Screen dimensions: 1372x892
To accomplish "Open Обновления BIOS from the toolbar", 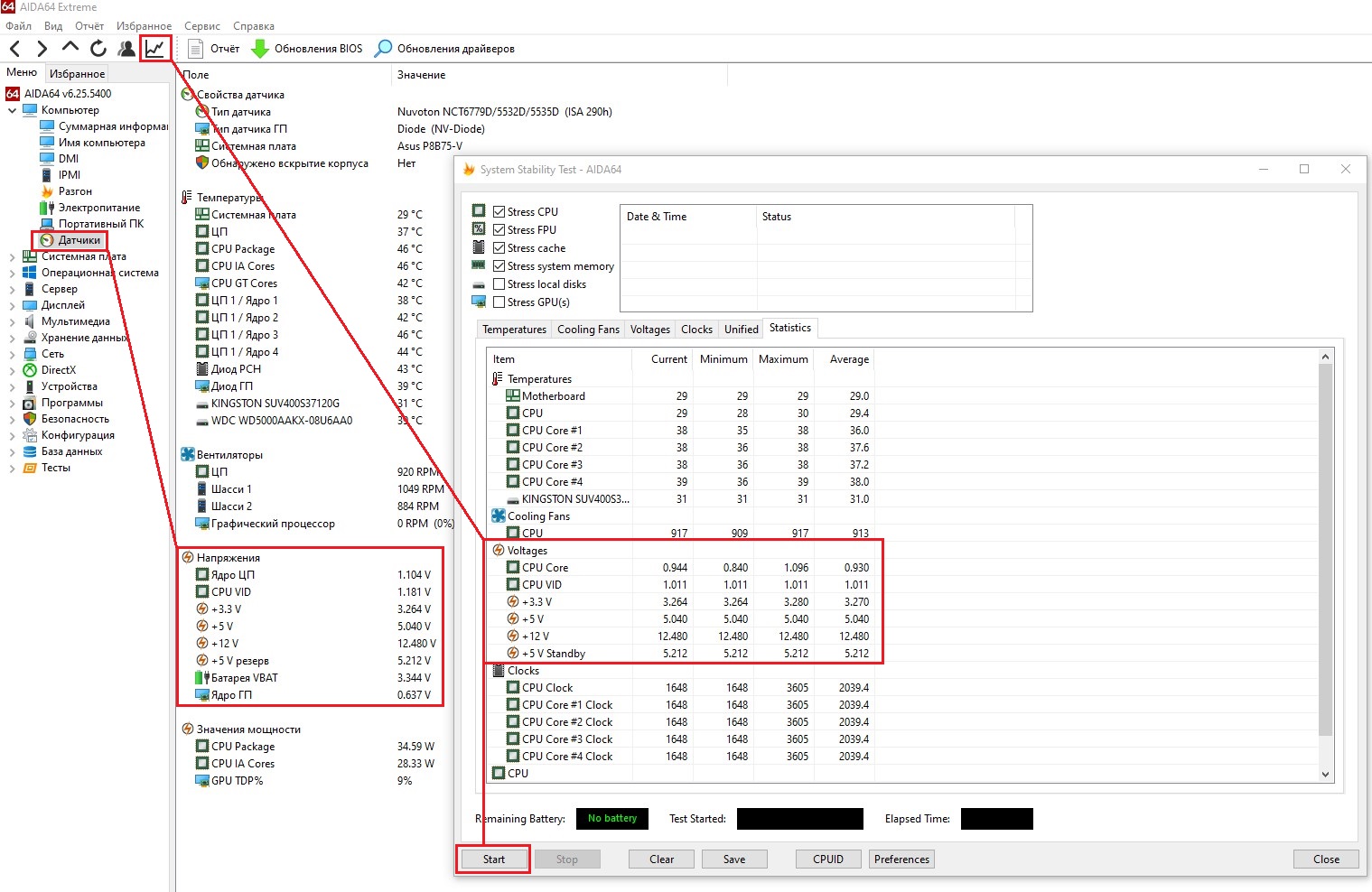I will pos(306,49).
